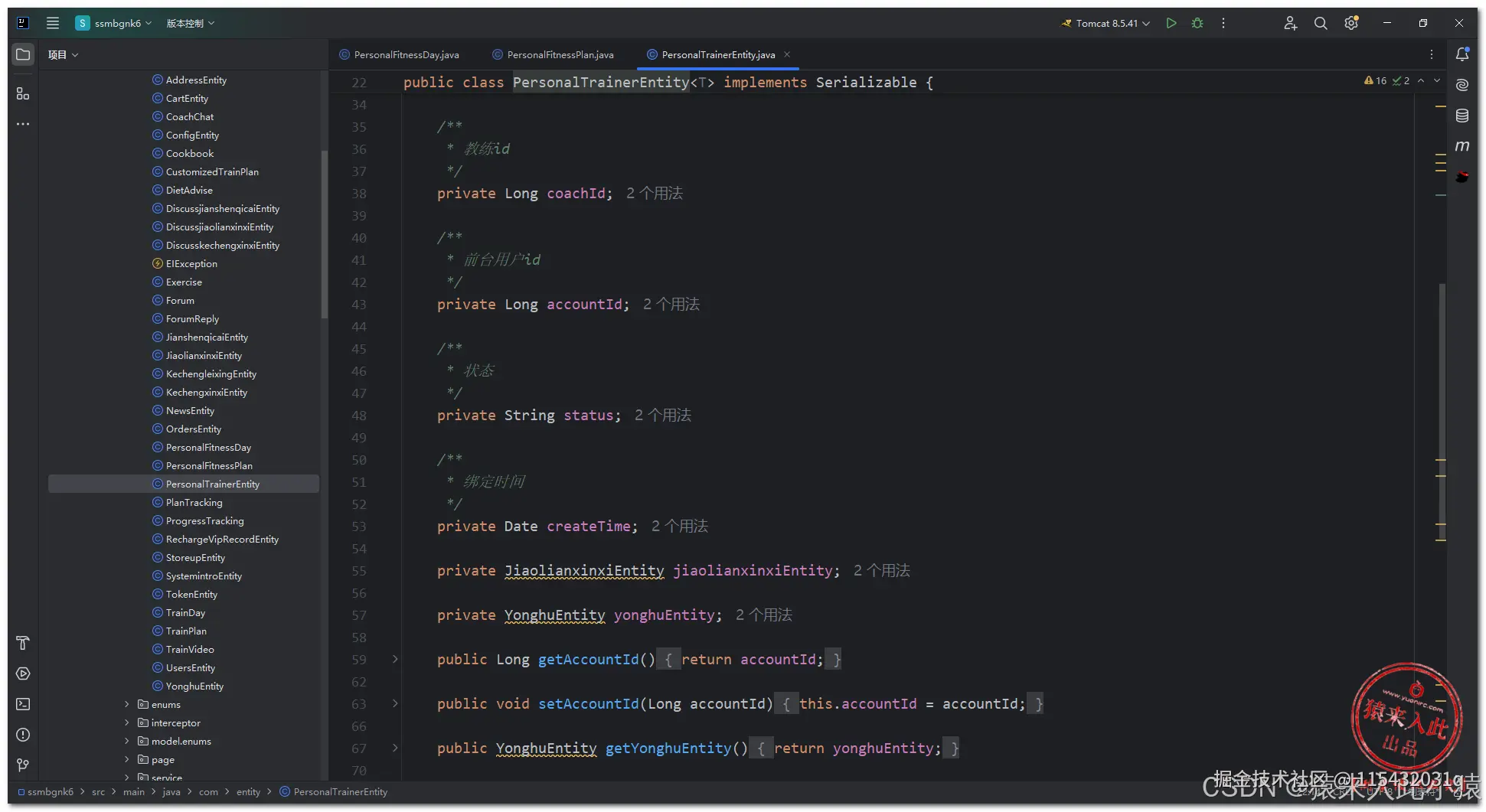Close the PersonalTrainerEntity.java tab
The image size is (1486, 812).
[787, 54]
